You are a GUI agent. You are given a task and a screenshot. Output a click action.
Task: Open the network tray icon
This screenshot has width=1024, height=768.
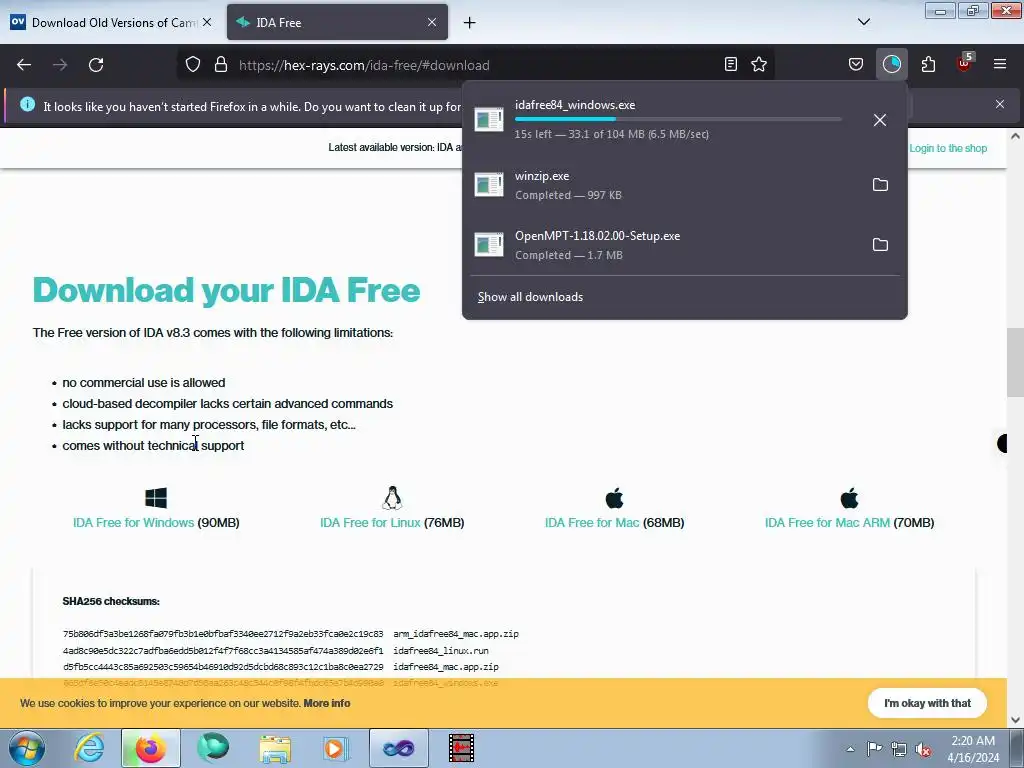pos(899,750)
